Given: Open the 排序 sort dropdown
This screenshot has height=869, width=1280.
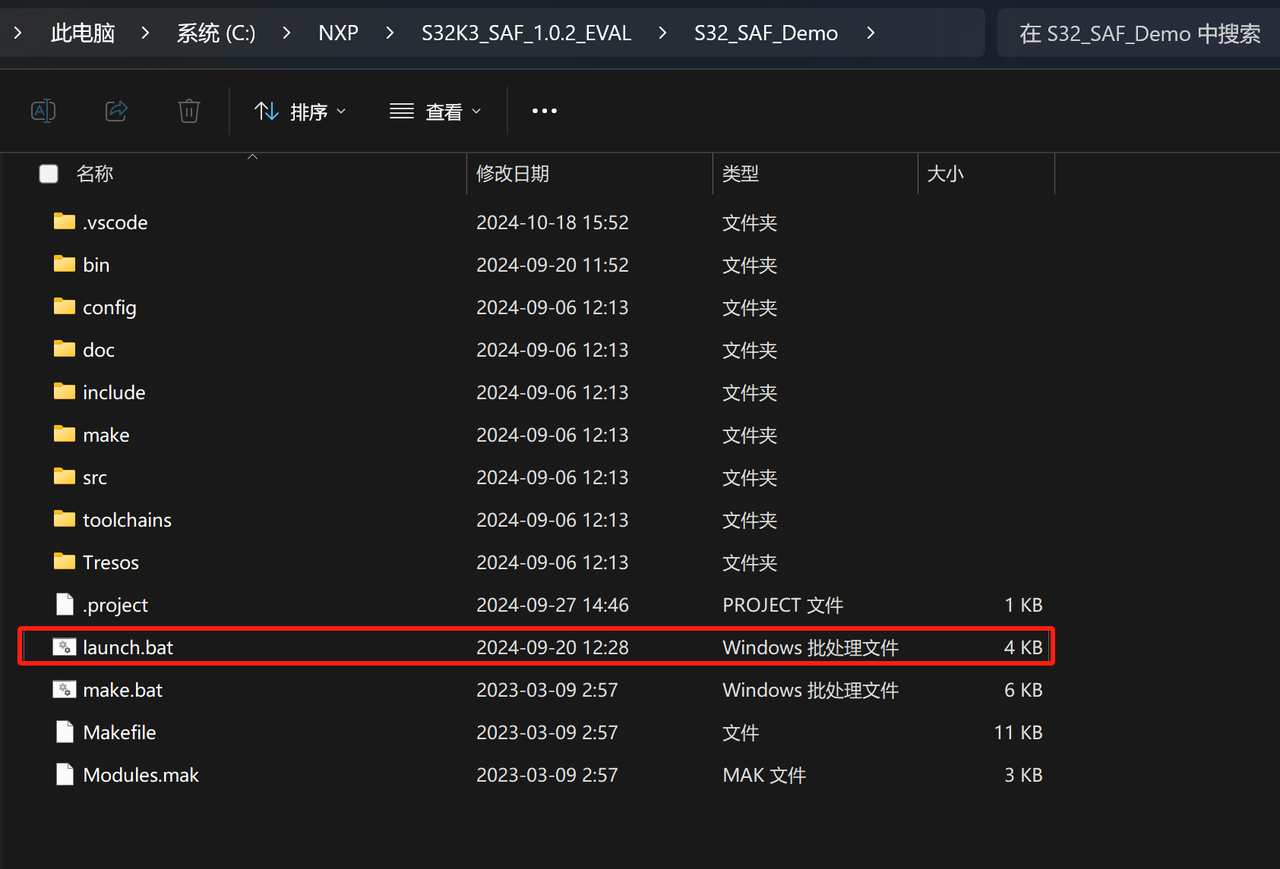Looking at the screenshot, I should [x=300, y=111].
